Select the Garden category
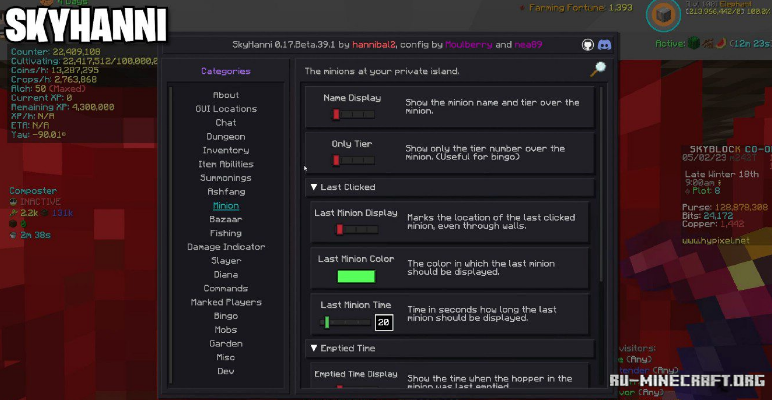This screenshot has width=772, height=400. pyautogui.click(x=226, y=343)
